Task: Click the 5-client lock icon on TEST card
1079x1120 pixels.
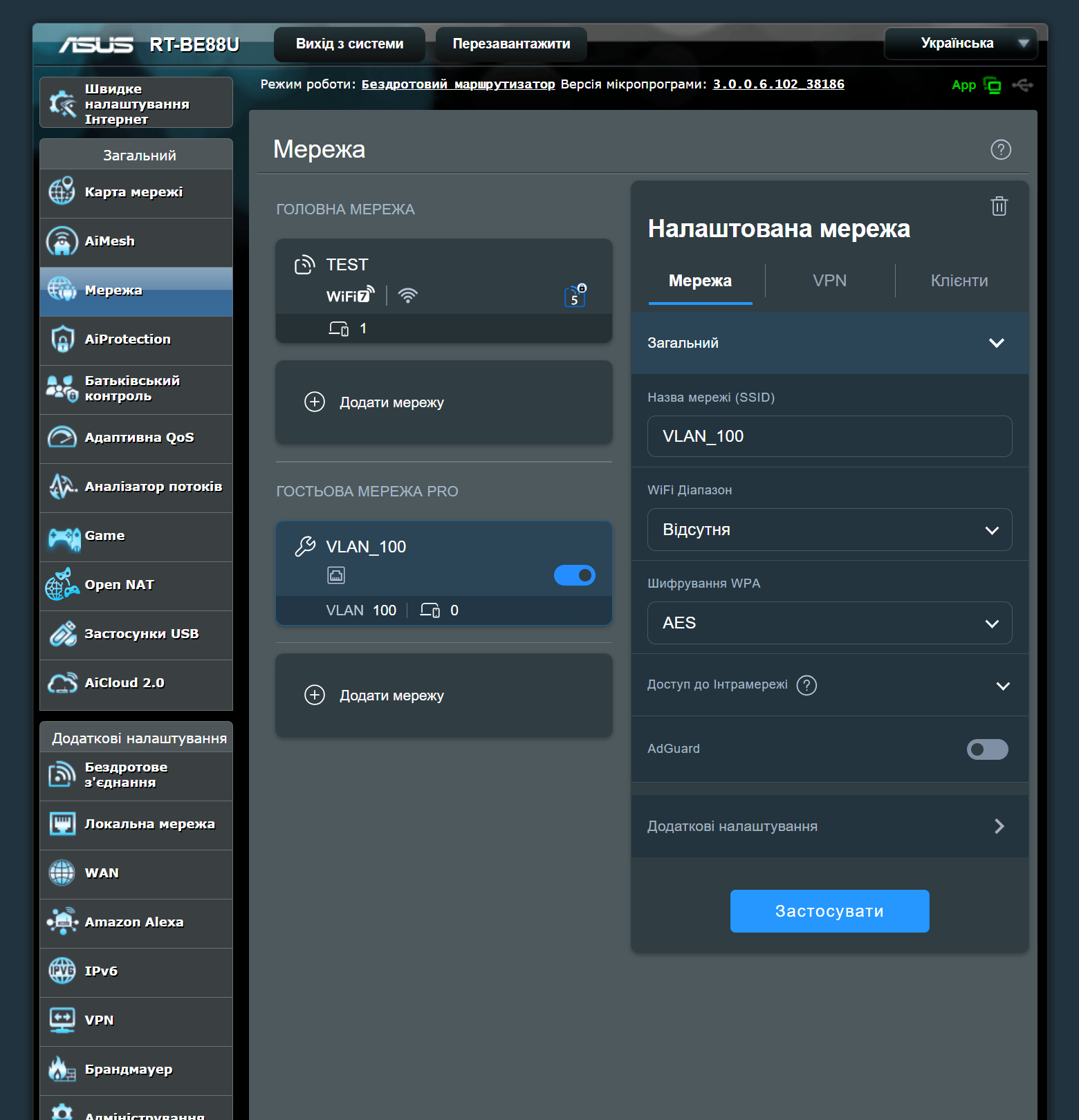Action: tap(575, 296)
